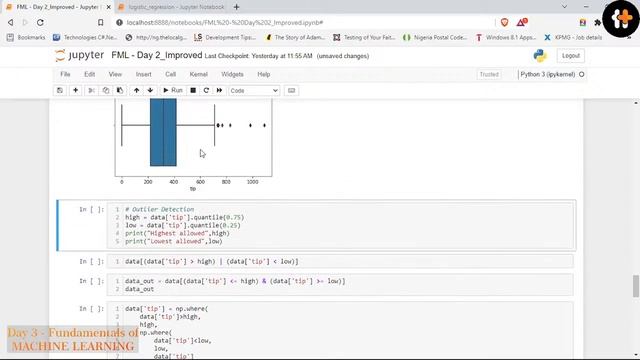Open the Brave Shields icon
The width and height of the screenshot is (640, 360).
[x=504, y=22]
